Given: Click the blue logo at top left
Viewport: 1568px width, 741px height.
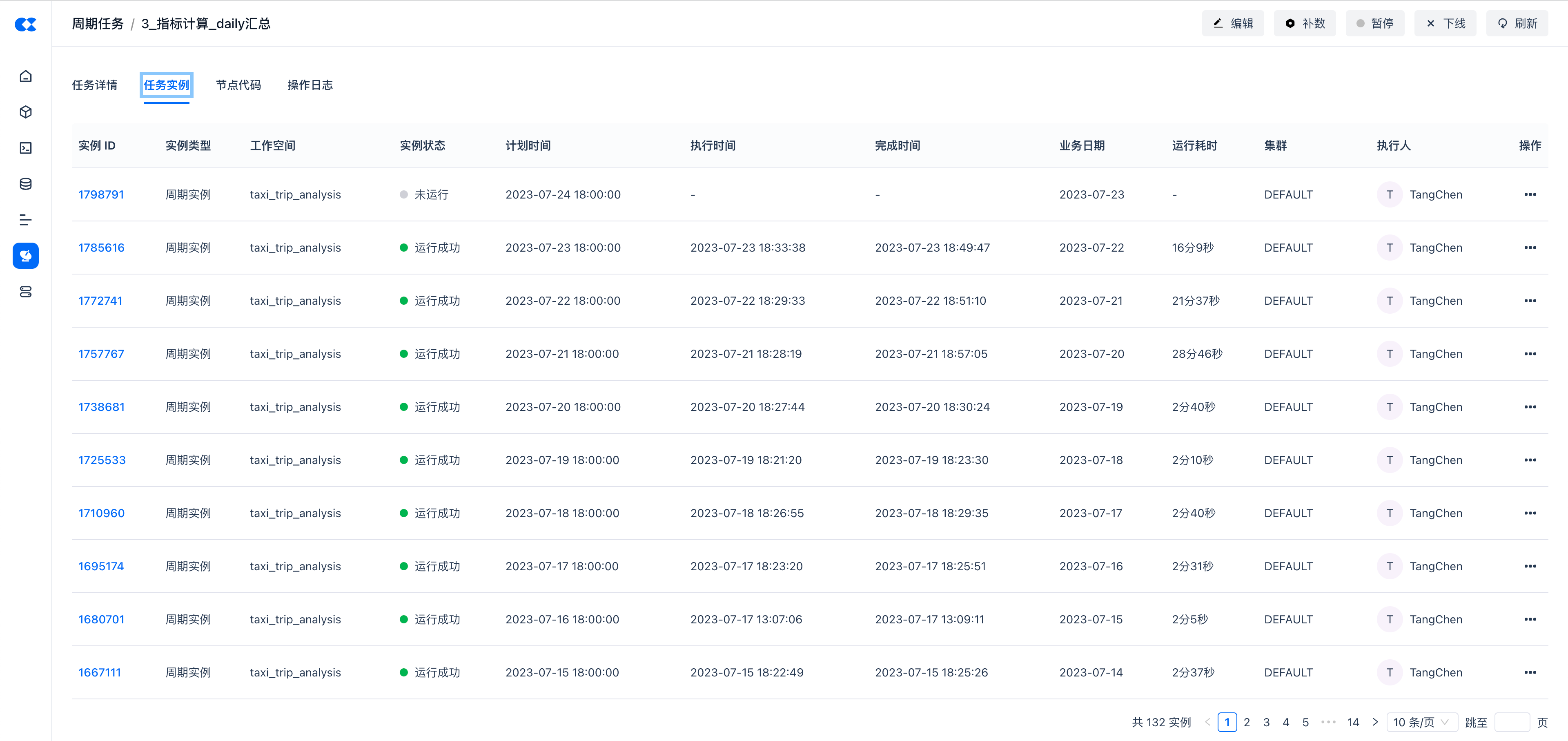Looking at the screenshot, I should point(26,25).
